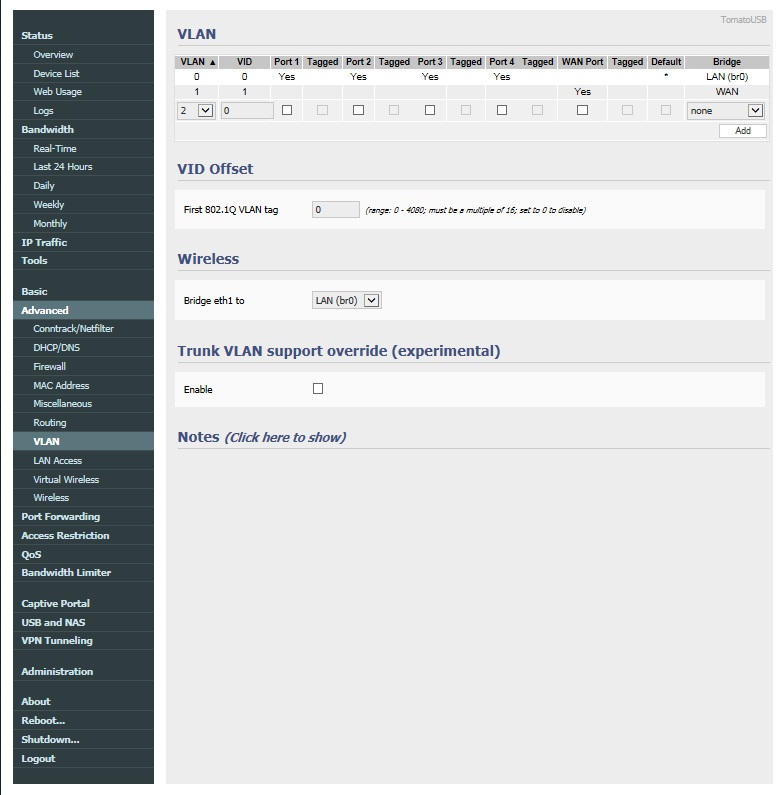The image size is (783, 795).
Task: Open Virtual Wireless page
Action: tap(66, 480)
